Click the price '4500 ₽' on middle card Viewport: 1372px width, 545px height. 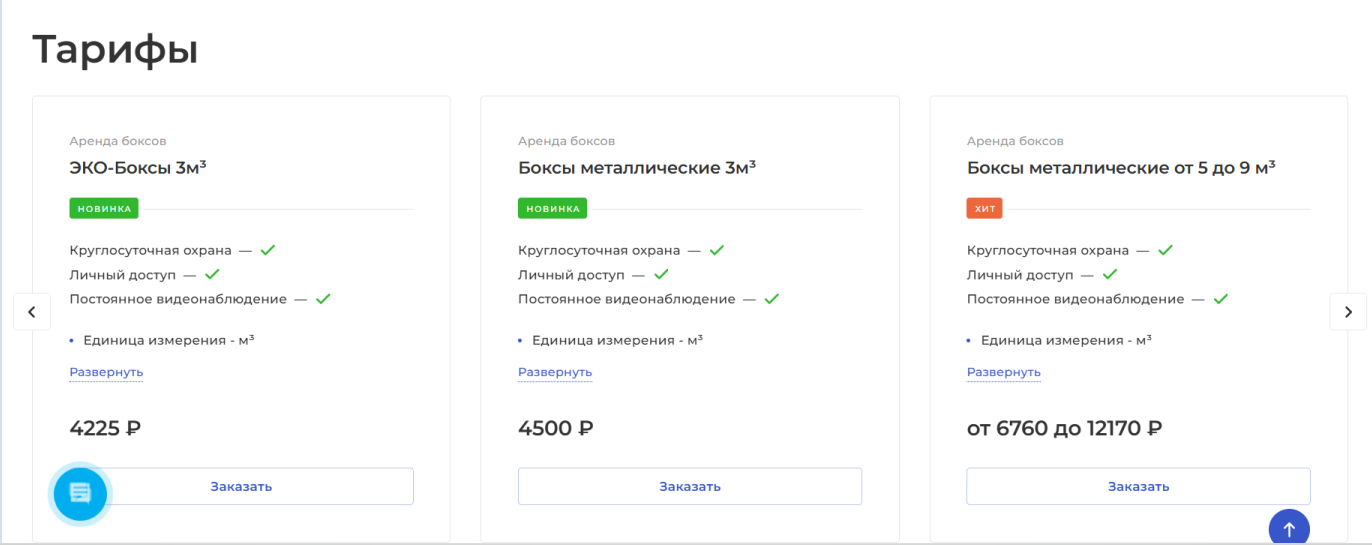[556, 429]
